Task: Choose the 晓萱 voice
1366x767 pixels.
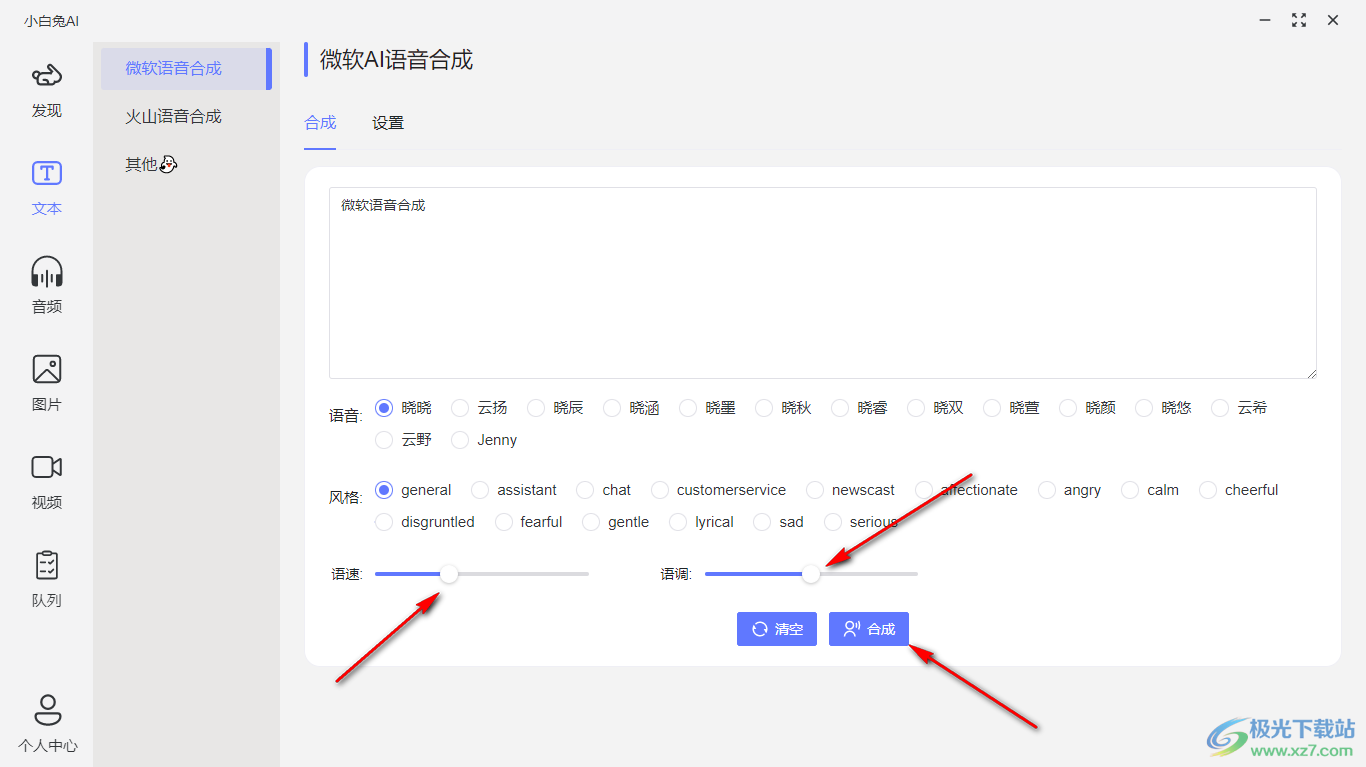Action: (x=1012, y=408)
